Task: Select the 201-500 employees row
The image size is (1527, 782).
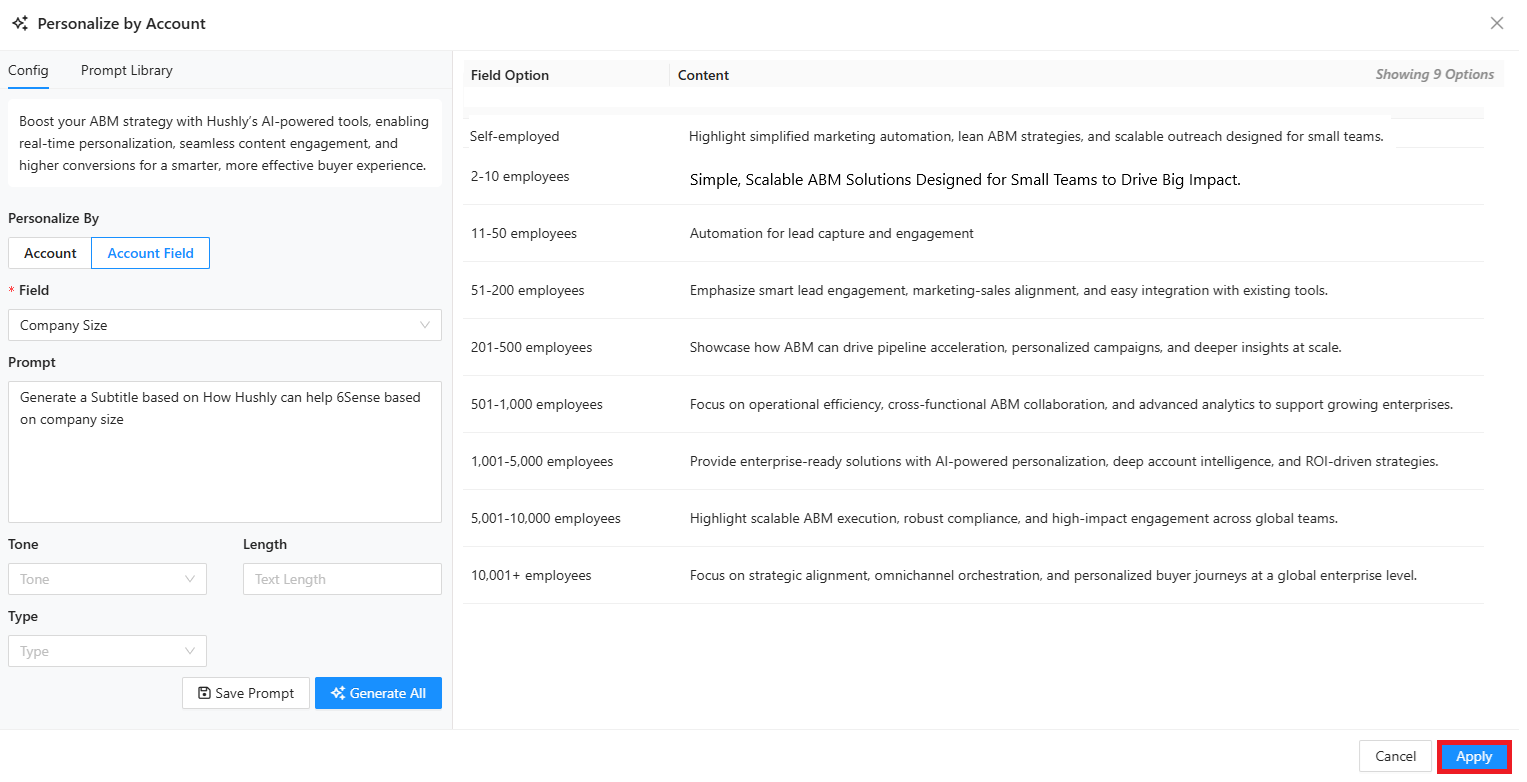Action: (x=973, y=347)
